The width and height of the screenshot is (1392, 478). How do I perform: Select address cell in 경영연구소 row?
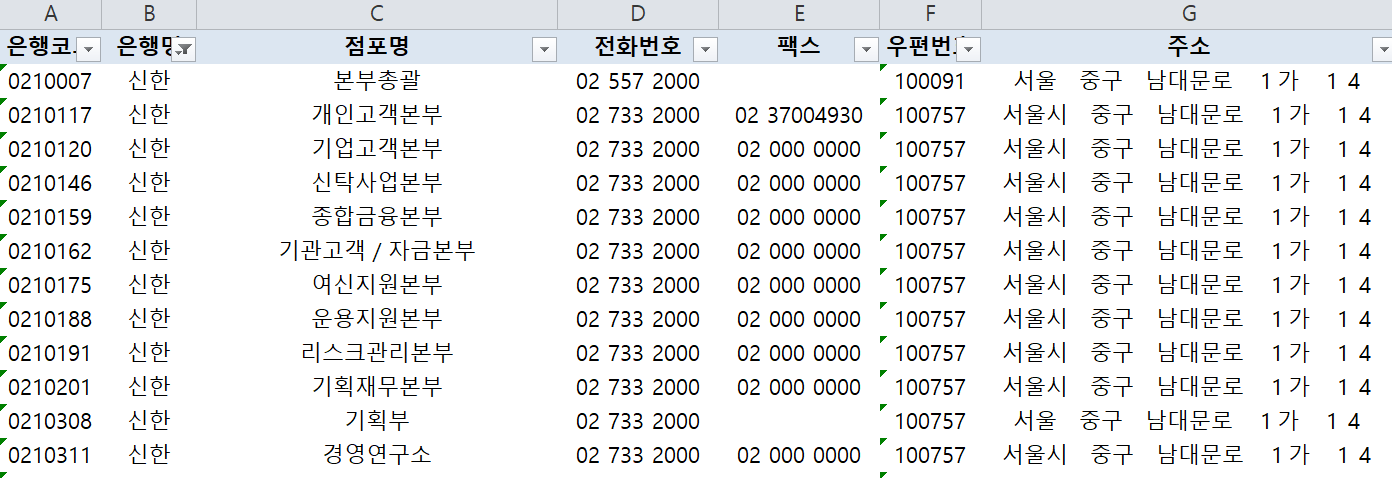tap(1186, 455)
